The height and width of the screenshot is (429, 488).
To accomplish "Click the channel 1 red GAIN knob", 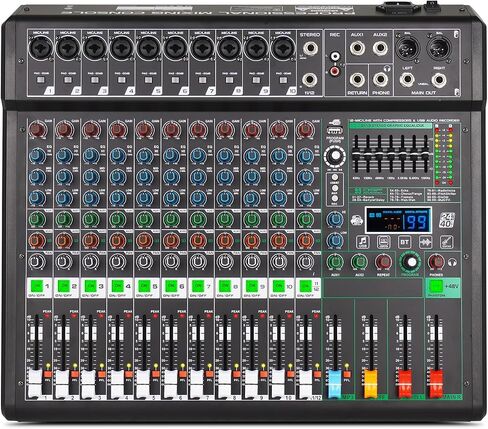I will [x=37, y=129].
